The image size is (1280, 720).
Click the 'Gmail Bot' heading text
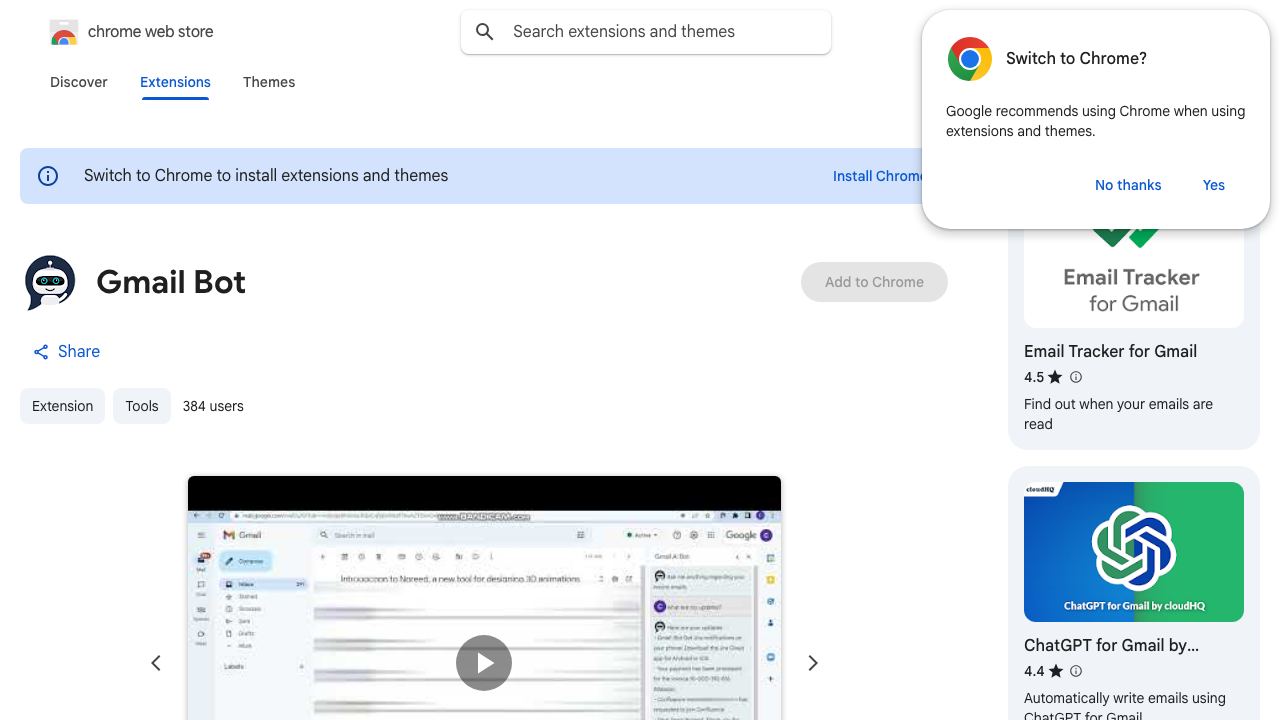point(171,282)
